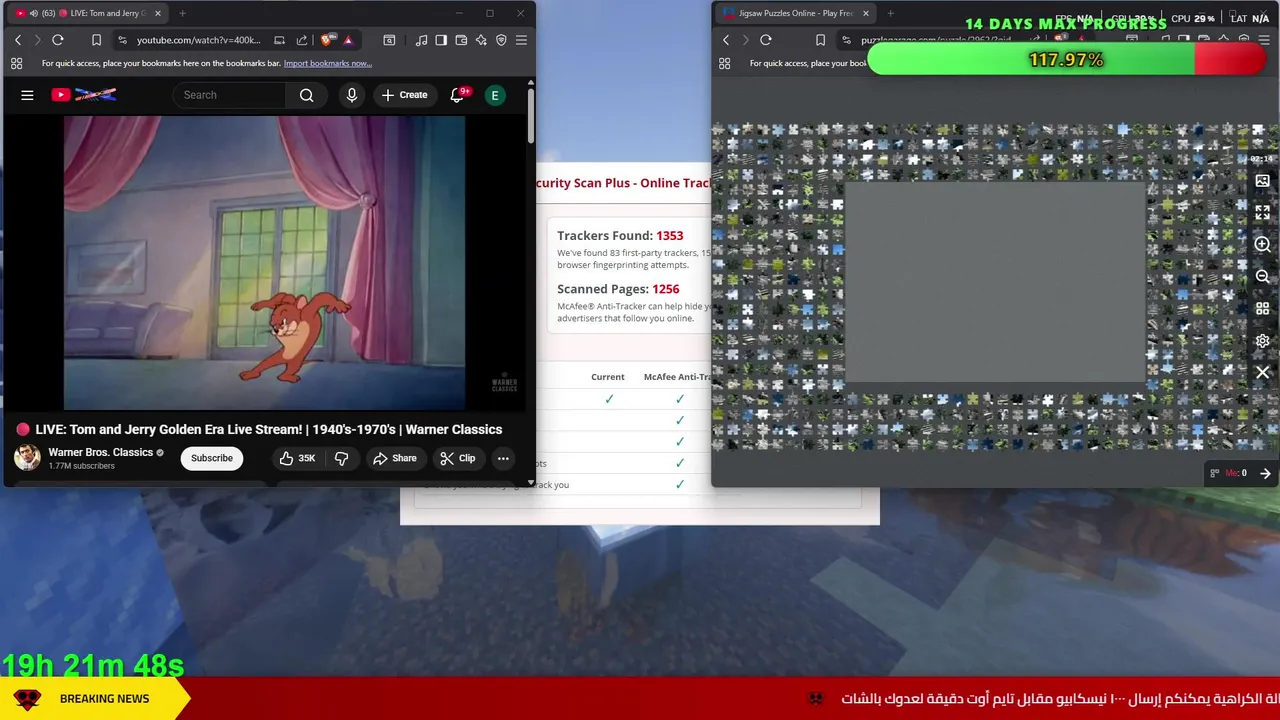This screenshot has height=720, width=1280.
Task: Dislike the Tom and Jerry video
Action: 342,458
